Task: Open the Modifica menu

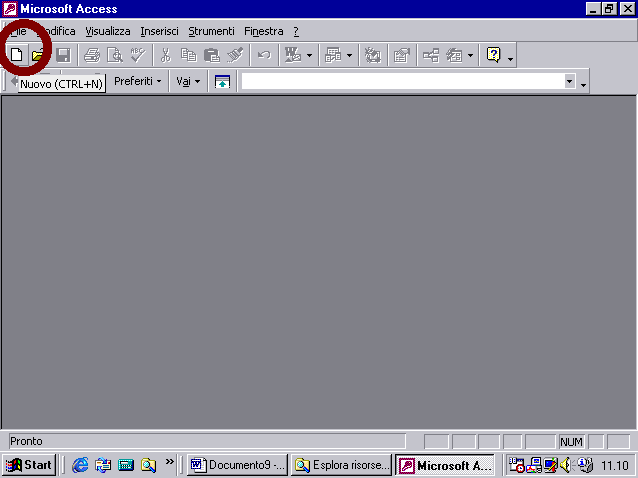Action: click(x=57, y=31)
